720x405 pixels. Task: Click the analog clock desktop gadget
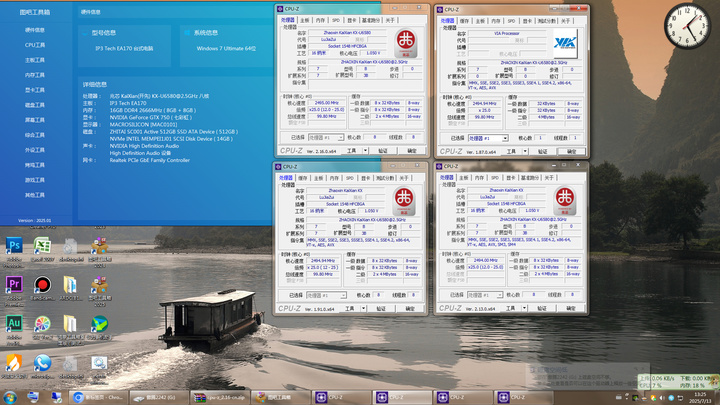[x=687, y=26]
